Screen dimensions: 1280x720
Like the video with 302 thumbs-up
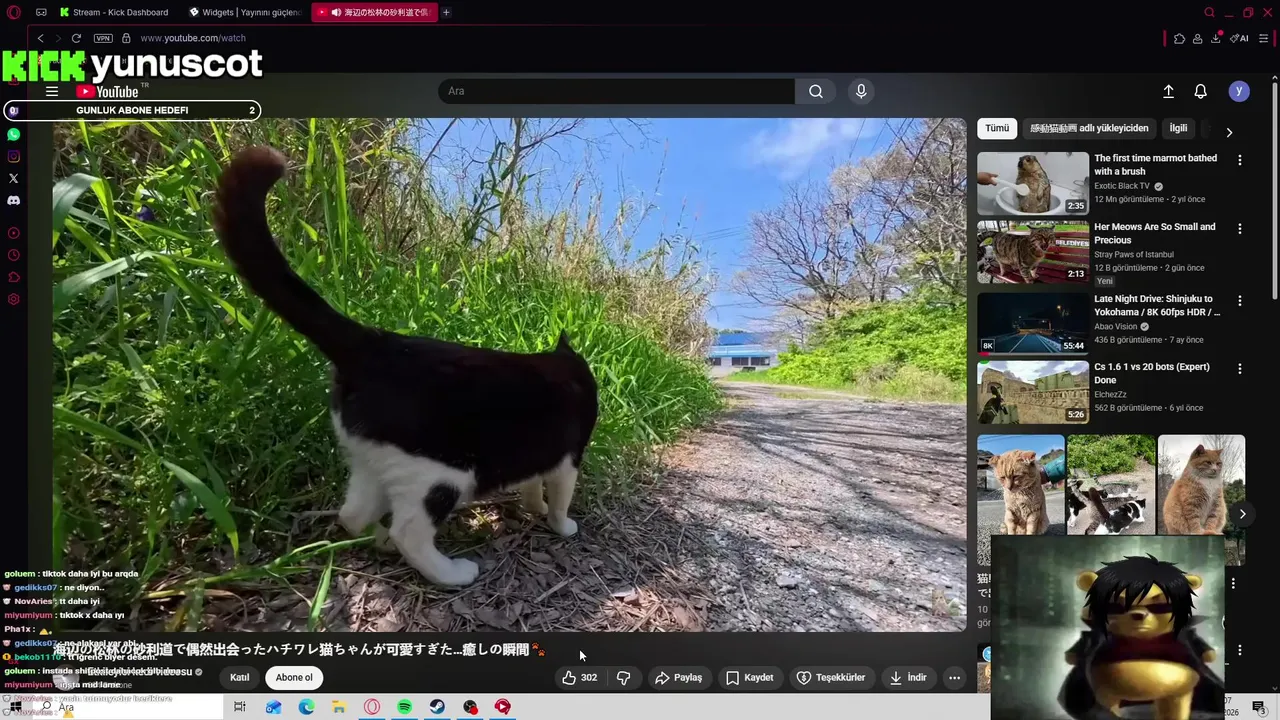(580, 677)
